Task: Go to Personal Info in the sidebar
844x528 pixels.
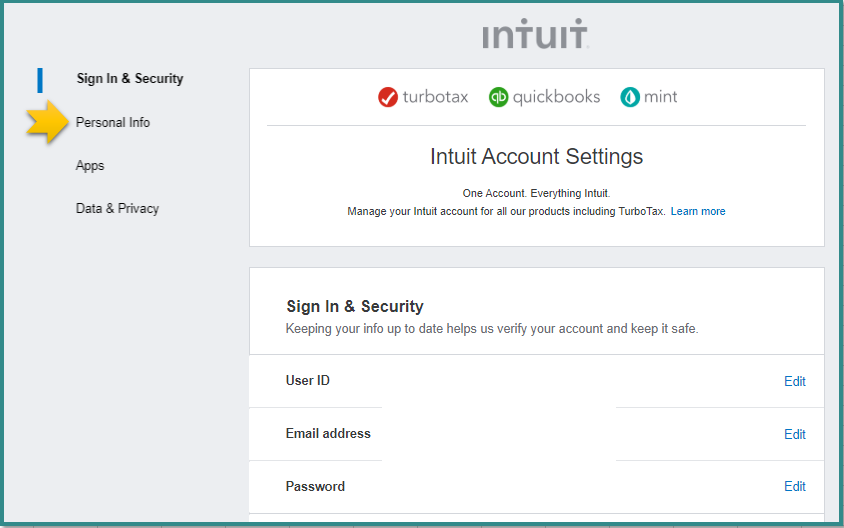Action: [x=113, y=122]
